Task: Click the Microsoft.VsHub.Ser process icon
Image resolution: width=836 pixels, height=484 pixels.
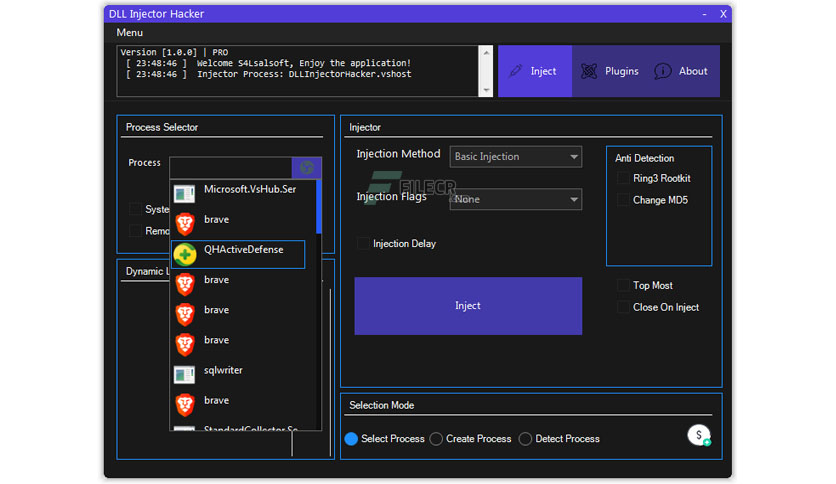Action: [x=184, y=194]
